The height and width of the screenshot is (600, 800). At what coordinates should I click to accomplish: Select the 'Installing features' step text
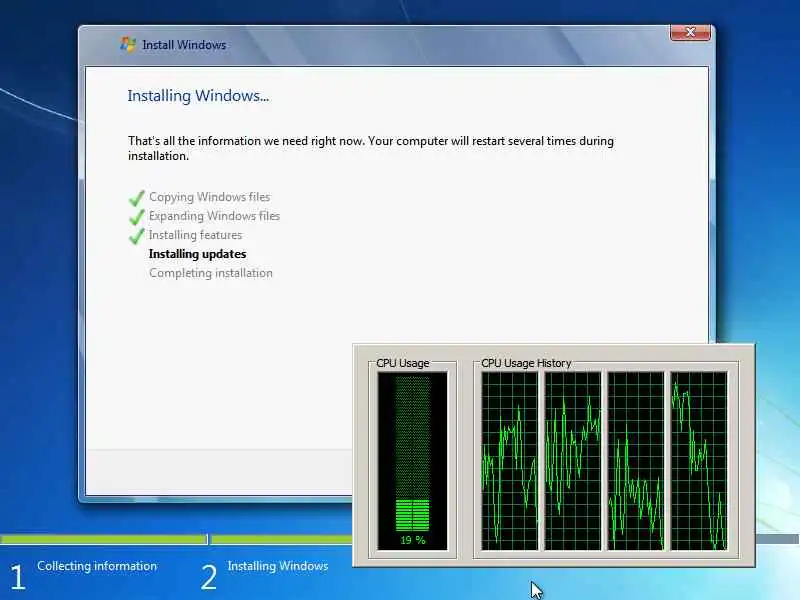pos(195,235)
